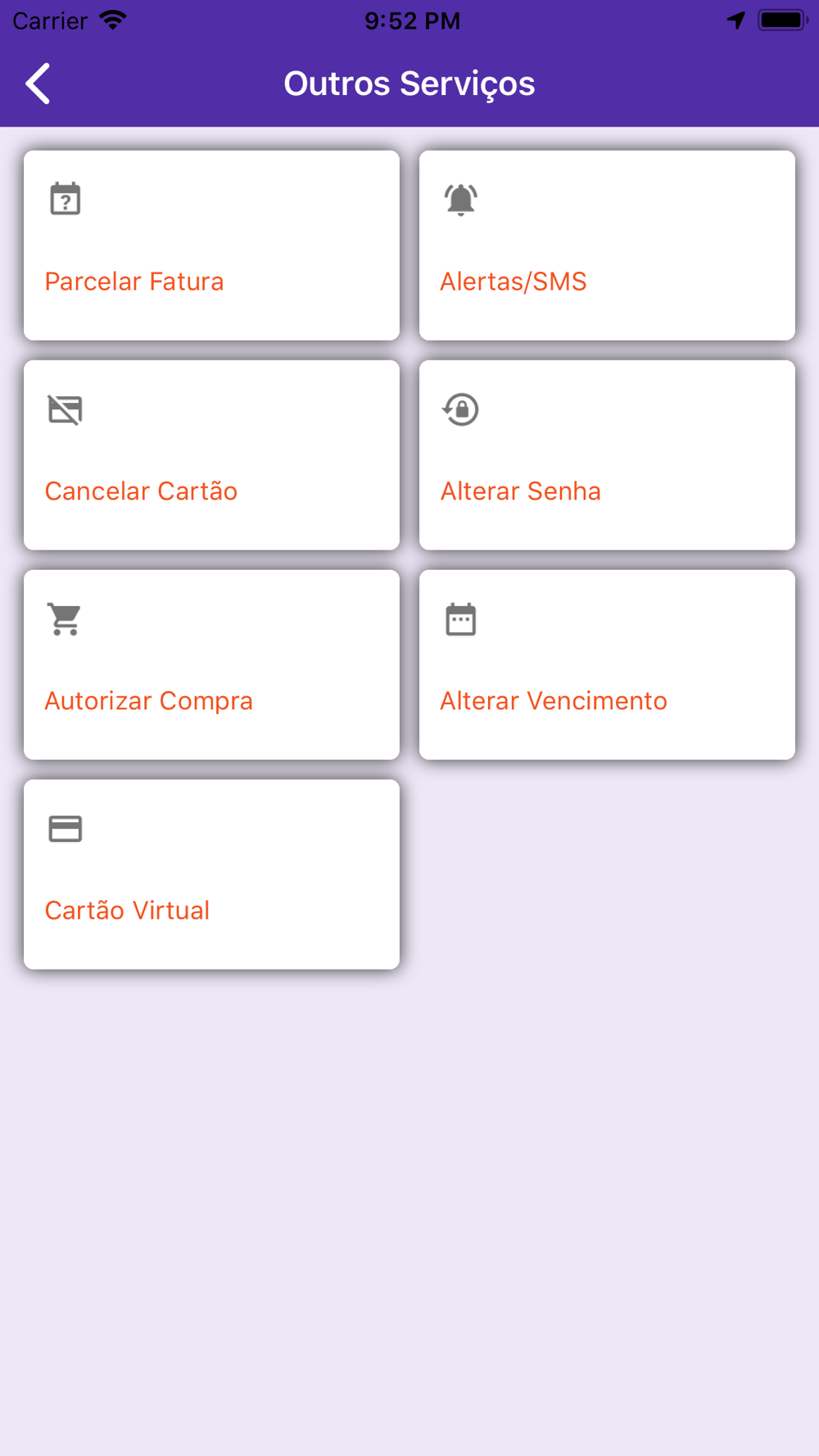
Task: Tap the status bar clock
Action: pos(413,20)
